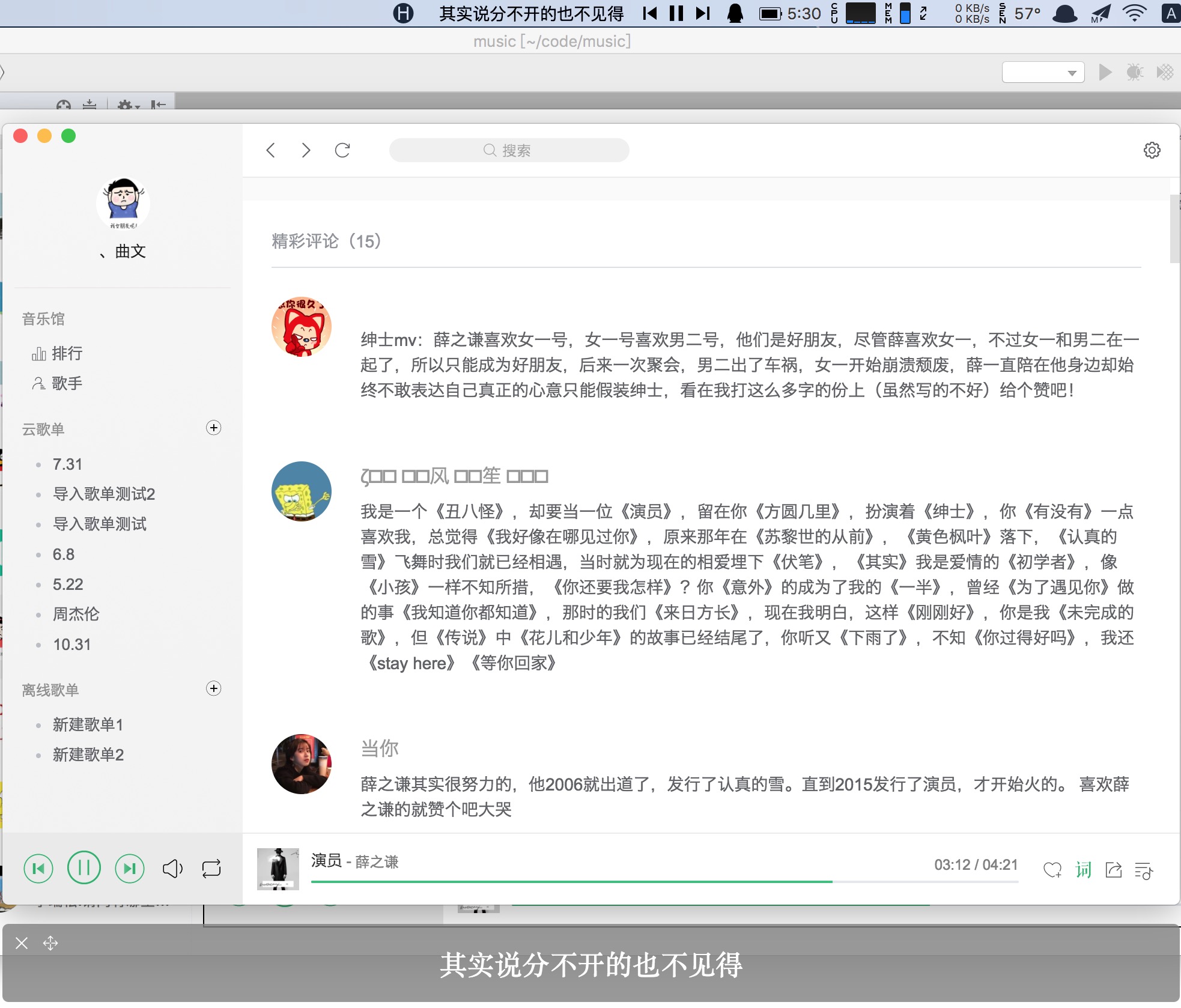Add song to favorites heart icon

point(1052,869)
